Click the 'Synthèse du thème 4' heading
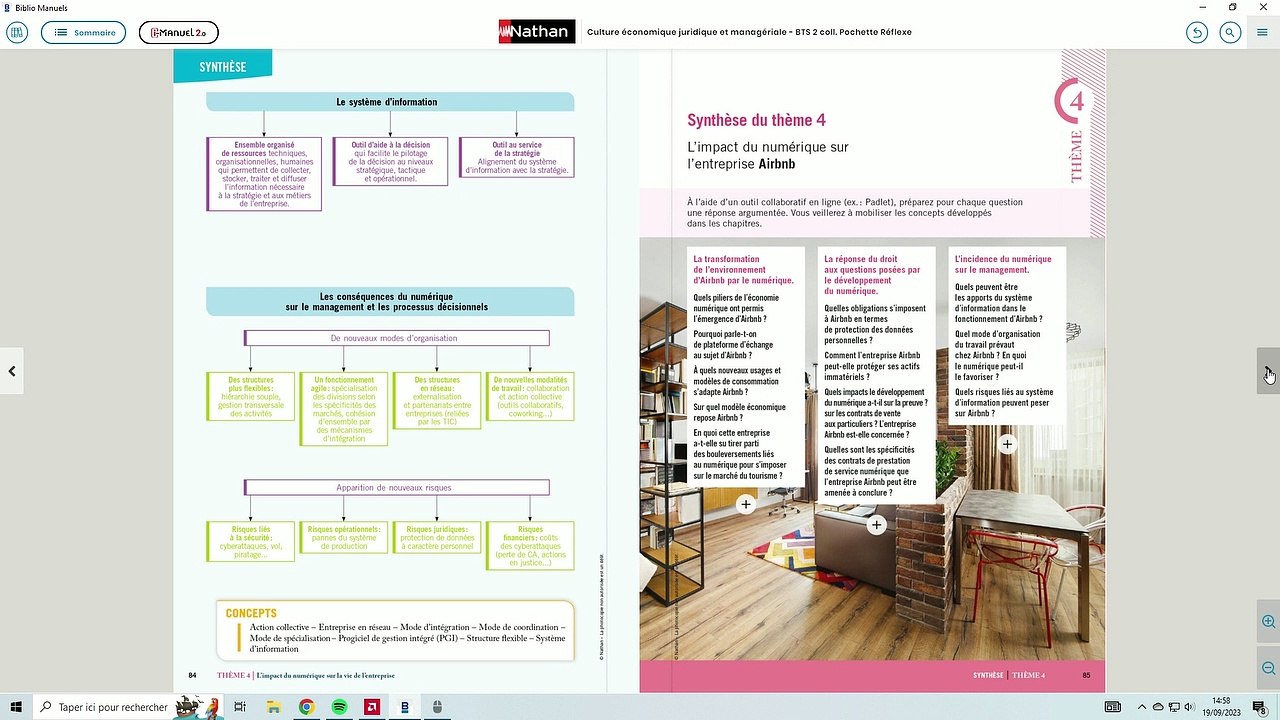The width and height of the screenshot is (1280, 720). 756,121
